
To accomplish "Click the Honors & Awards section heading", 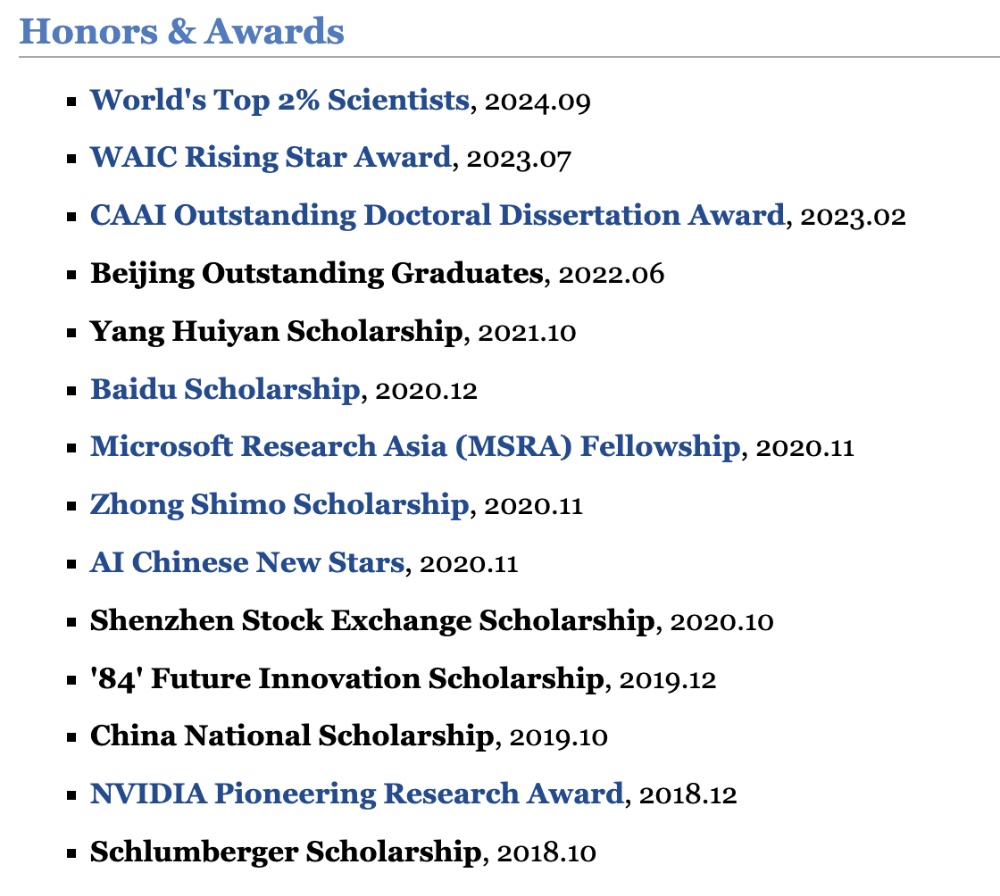I will [182, 31].
